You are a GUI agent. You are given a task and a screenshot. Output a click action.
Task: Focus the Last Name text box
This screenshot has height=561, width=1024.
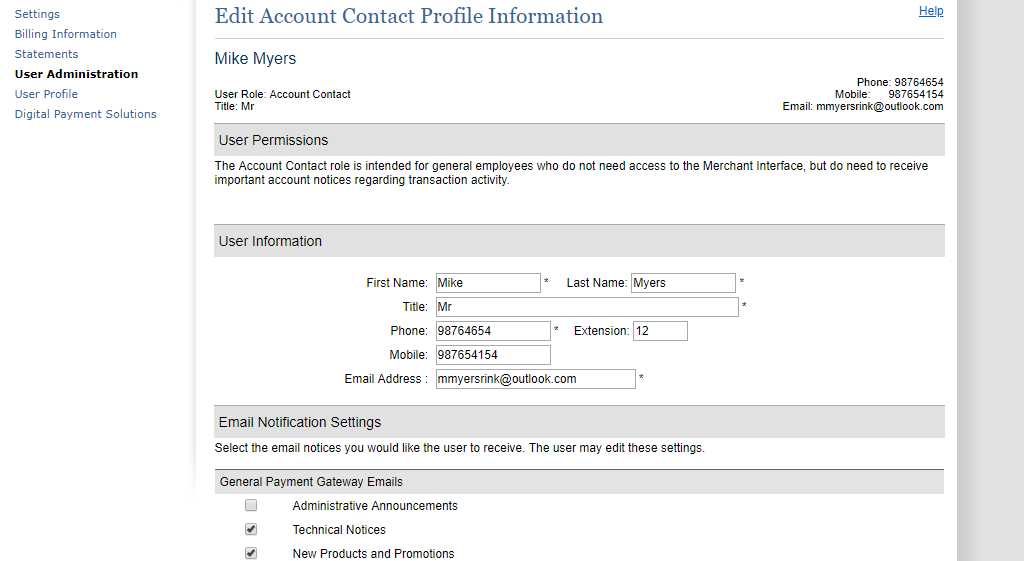[682, 283]
